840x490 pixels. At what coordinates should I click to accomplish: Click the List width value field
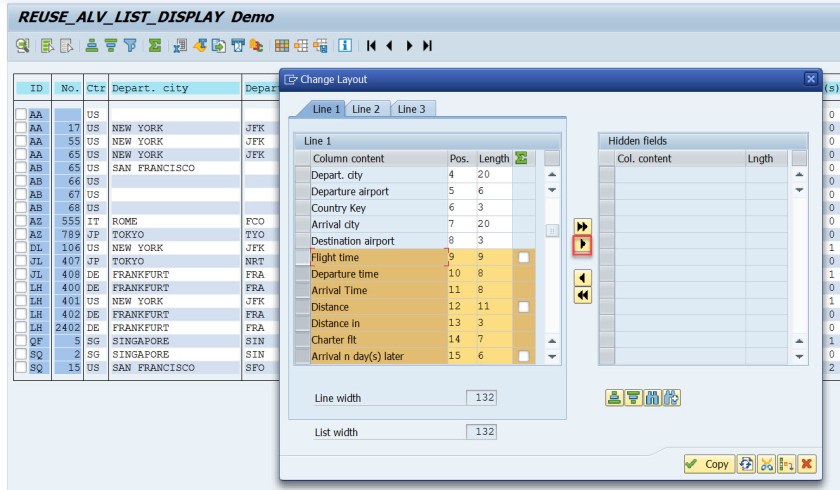[481, 432]
